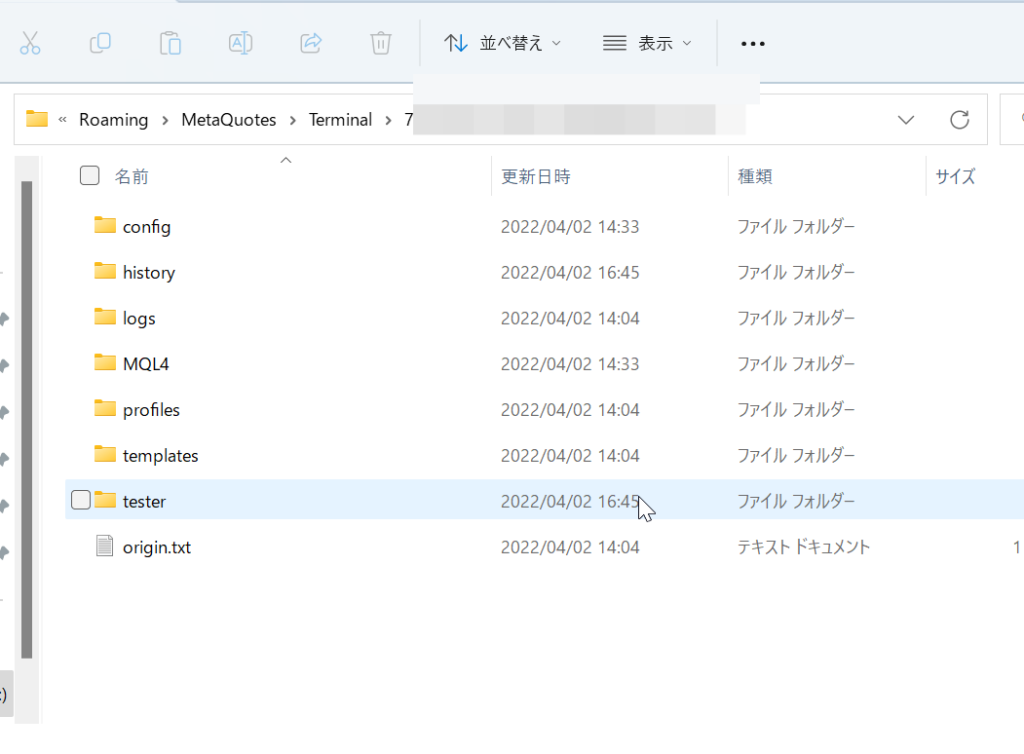
Task: Click the Cut scissors icon
Action: (x=30, y=43)
